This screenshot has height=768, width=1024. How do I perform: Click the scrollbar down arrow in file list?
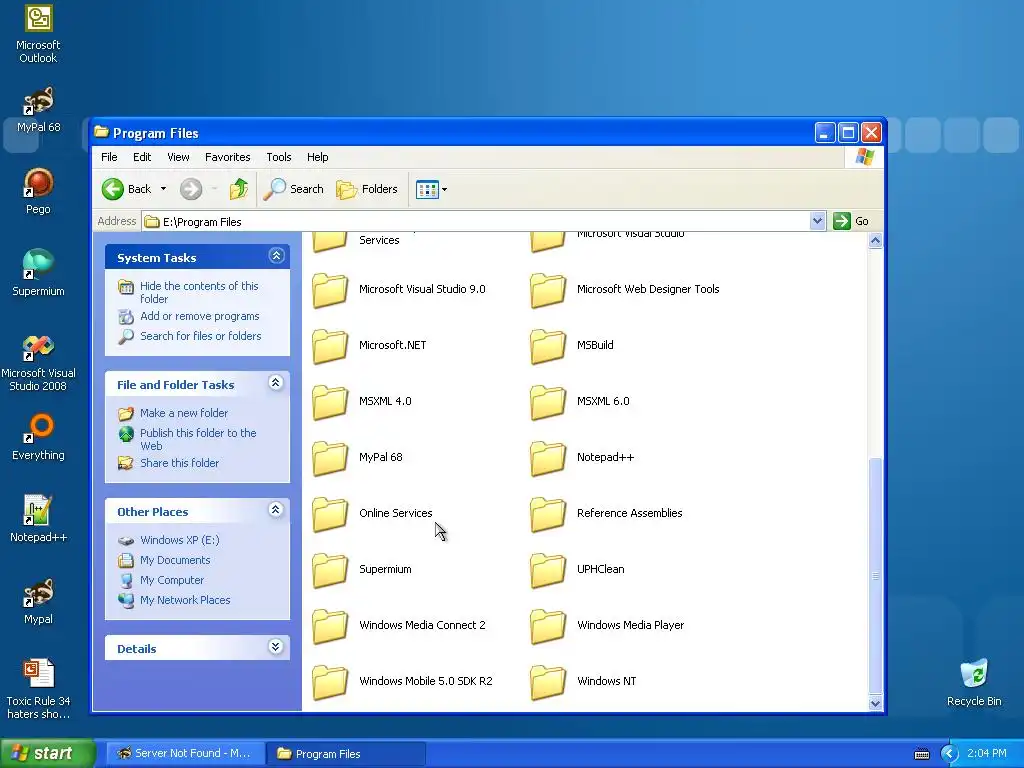[875, 703]
